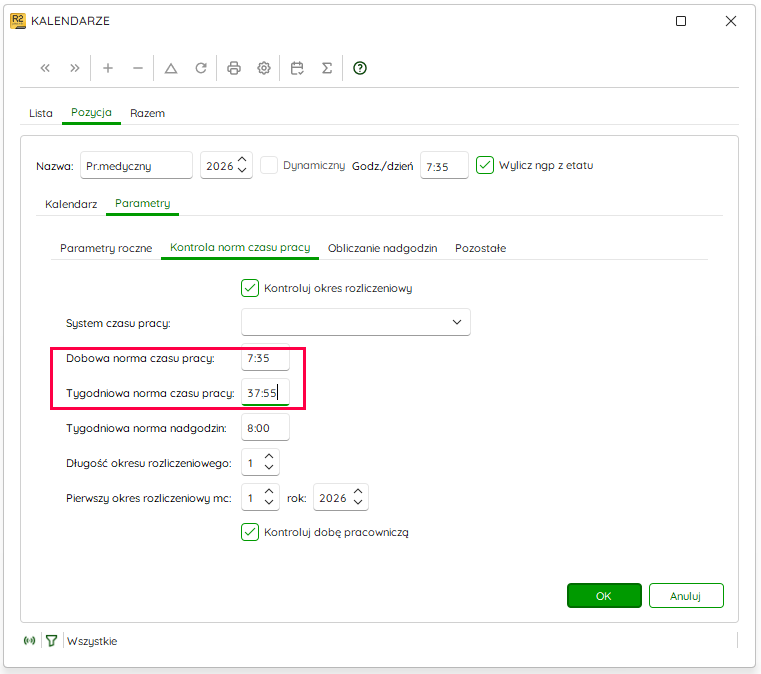Click Tygodniowa norma nadgodzin field
The width and height of the screenshot is (761, 674).
265,427
